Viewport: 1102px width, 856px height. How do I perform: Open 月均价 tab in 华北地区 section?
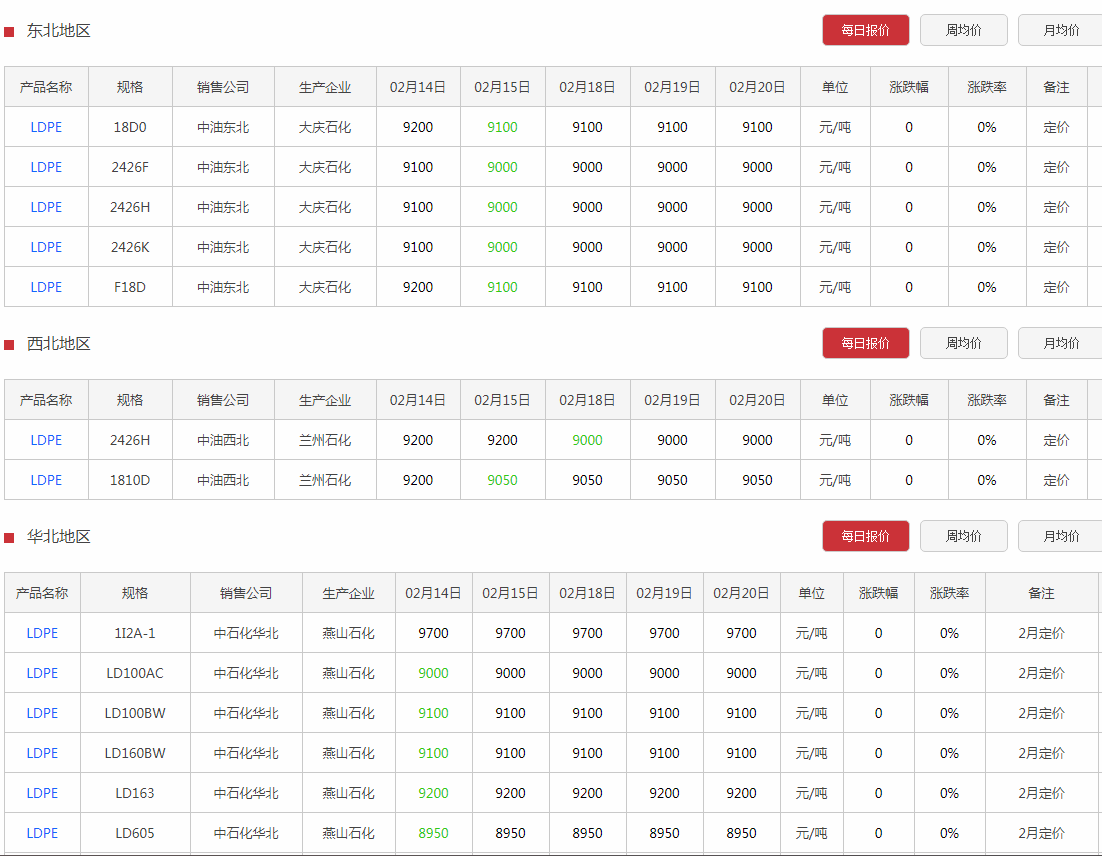[1059, 536]
